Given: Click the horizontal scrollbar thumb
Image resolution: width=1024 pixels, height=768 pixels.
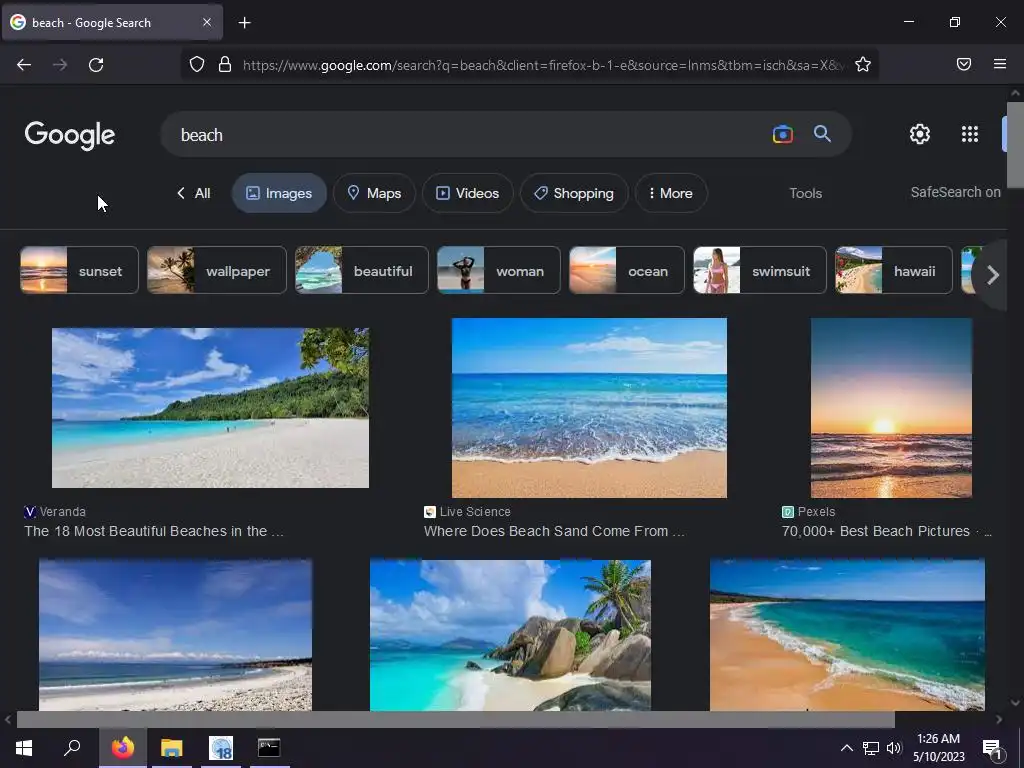Looking at the screenshot, I should click(x=455, y=720).
